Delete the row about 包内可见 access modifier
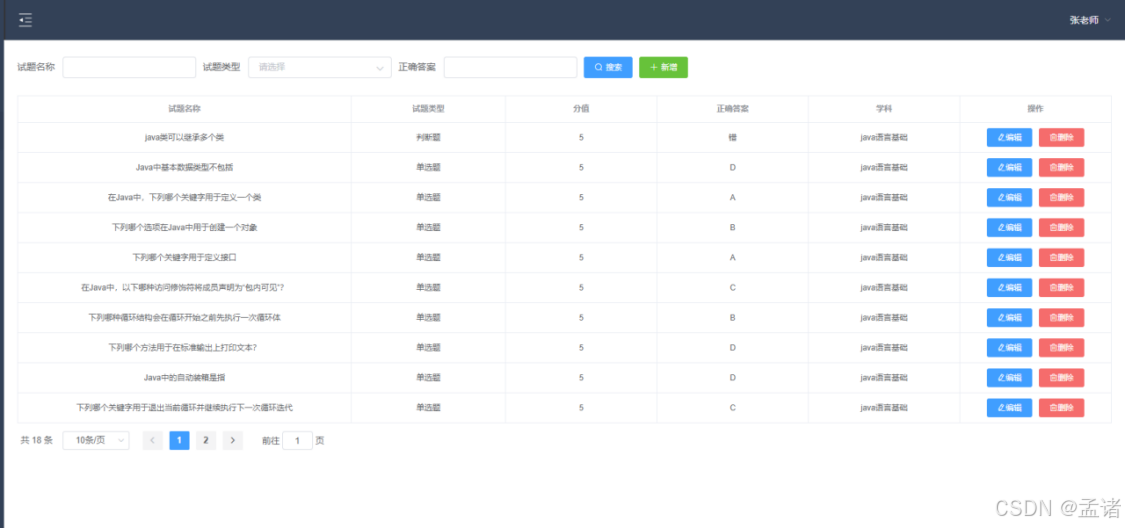This screenshot has height=528, width=1125. [1061, 288]
